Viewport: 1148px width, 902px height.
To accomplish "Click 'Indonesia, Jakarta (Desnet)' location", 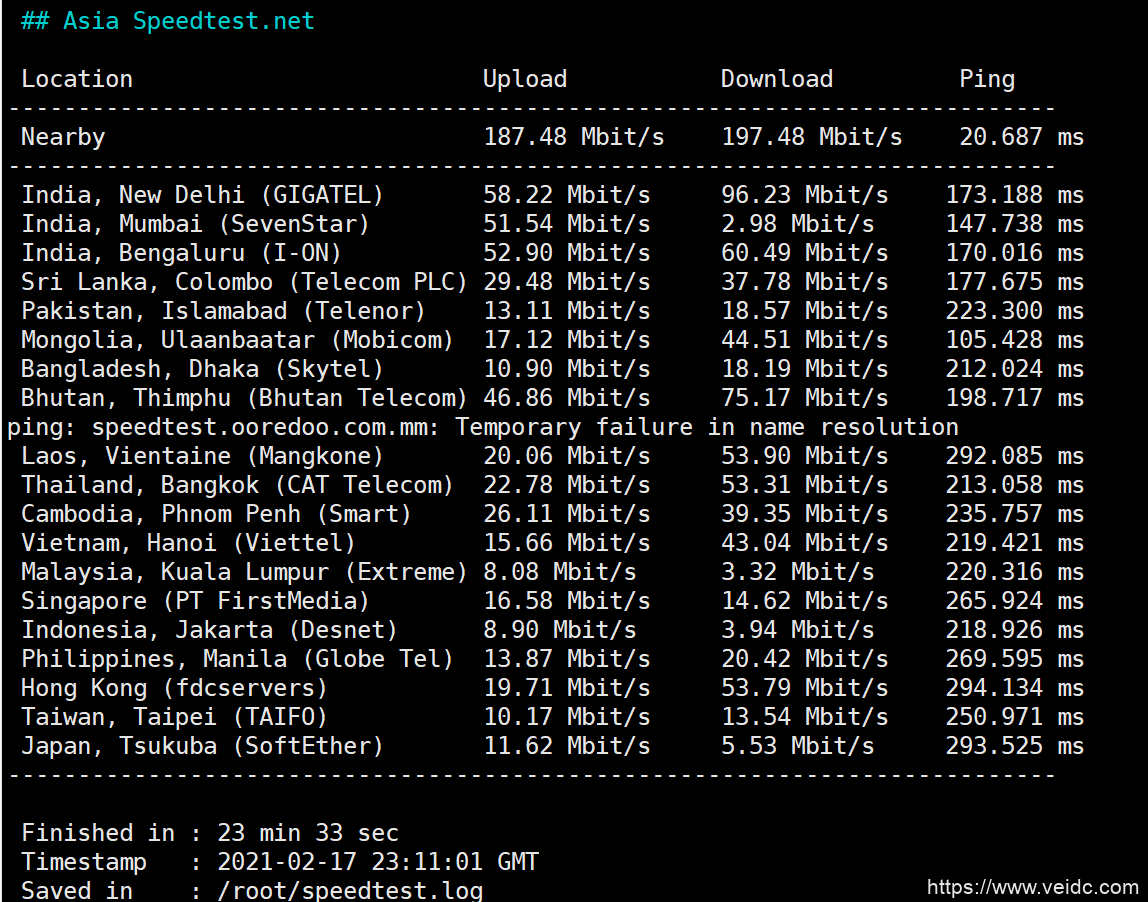I will (209, 630).
